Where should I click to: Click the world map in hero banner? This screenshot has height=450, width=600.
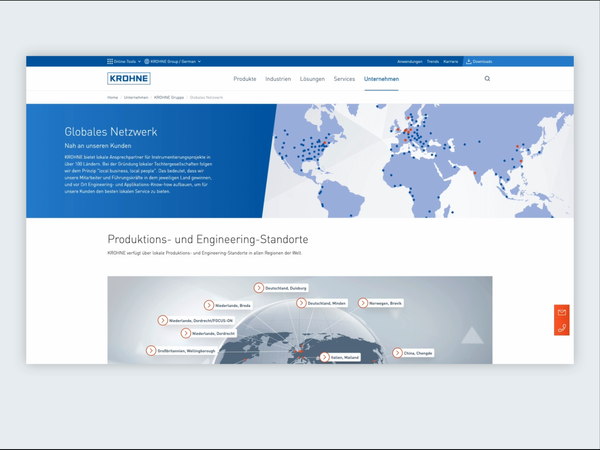tap(419, 161)
